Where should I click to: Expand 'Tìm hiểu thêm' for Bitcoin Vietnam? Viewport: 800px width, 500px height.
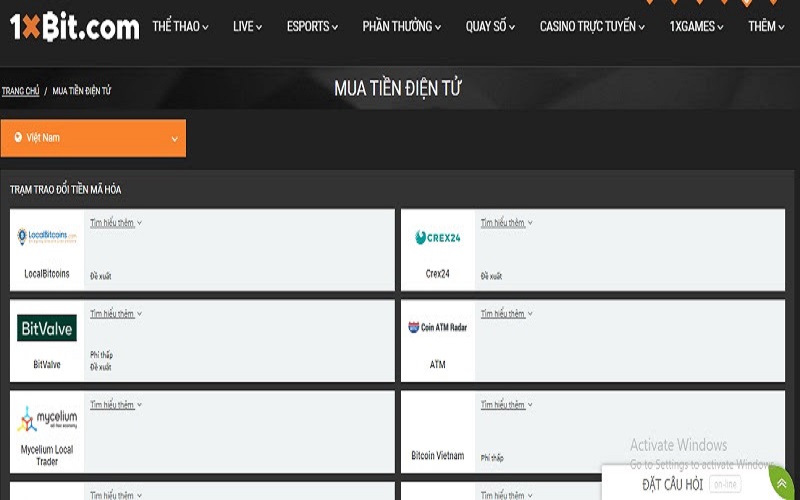506,405
